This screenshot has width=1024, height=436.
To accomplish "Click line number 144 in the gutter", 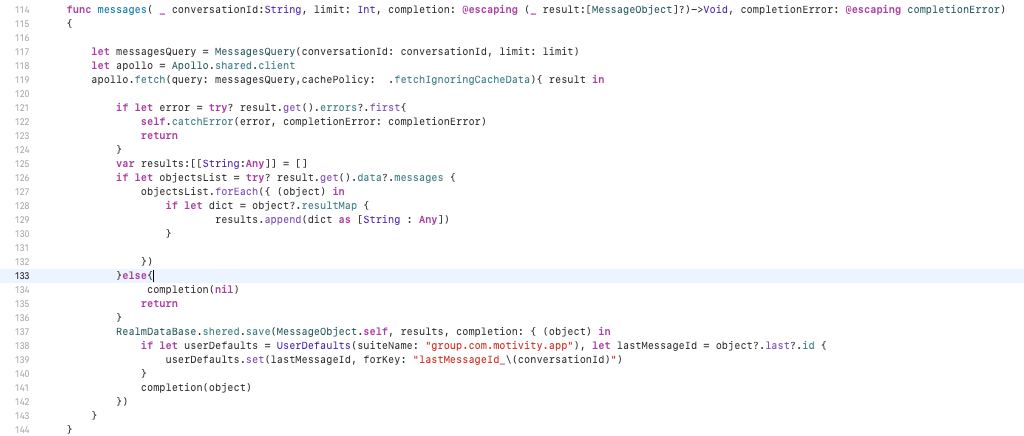I will [x=22, y=429].
